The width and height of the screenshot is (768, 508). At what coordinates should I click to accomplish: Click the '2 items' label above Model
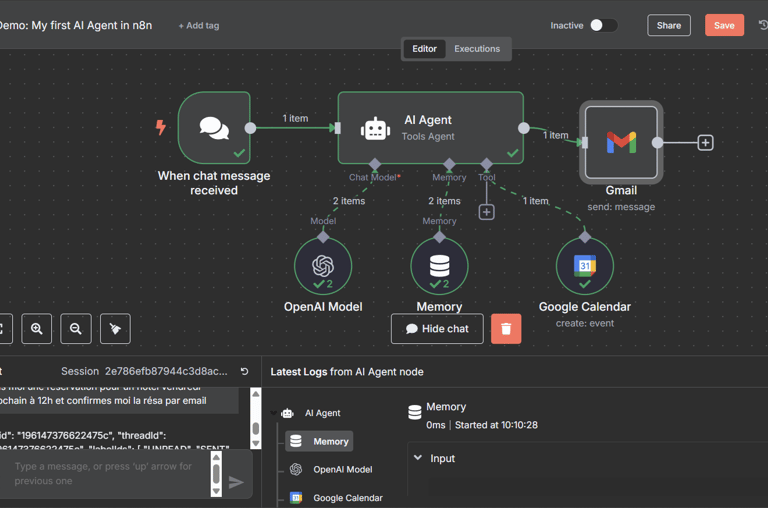(x=349, y=201)
